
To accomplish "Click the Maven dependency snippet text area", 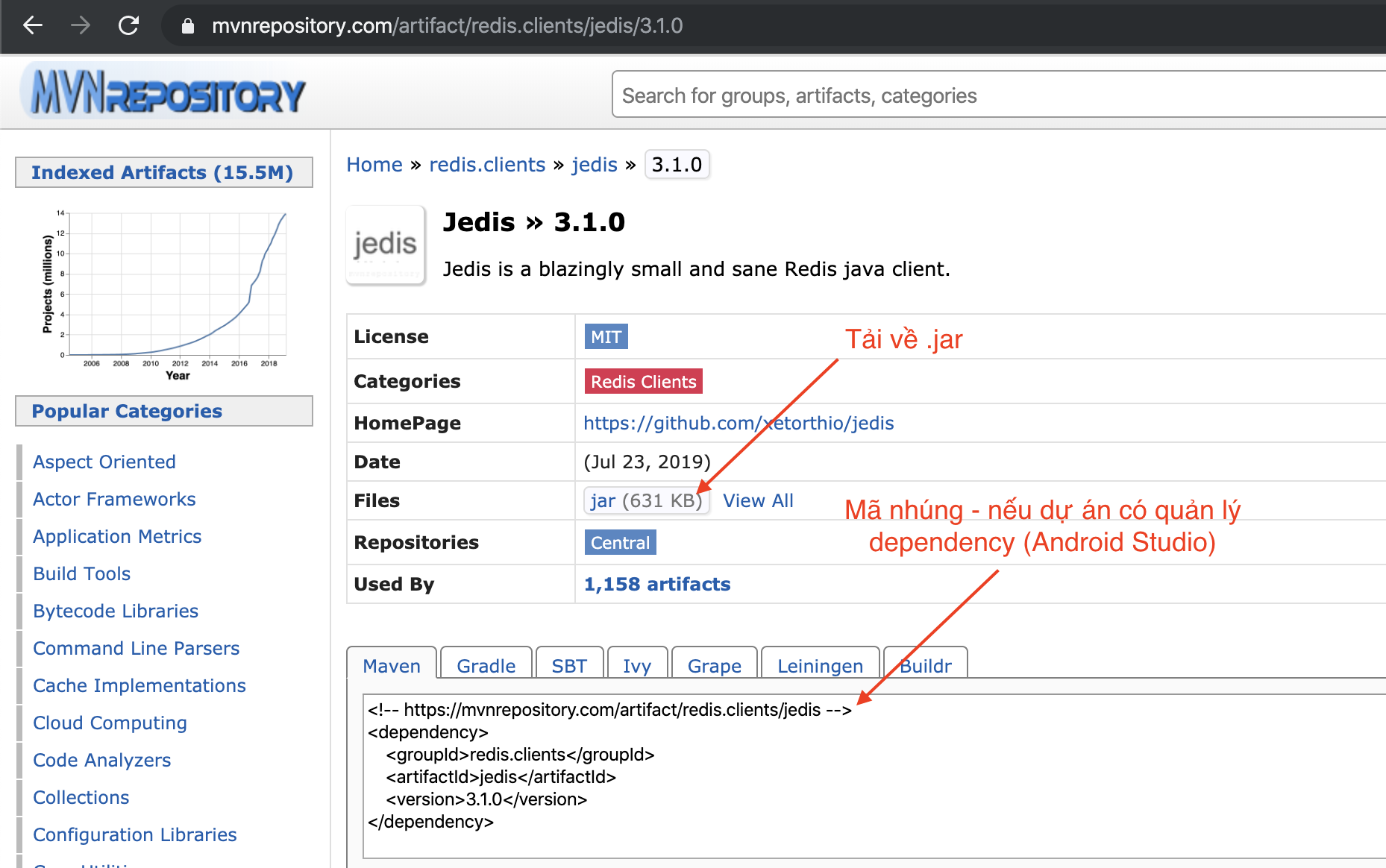I will click(x=874, y=776).
